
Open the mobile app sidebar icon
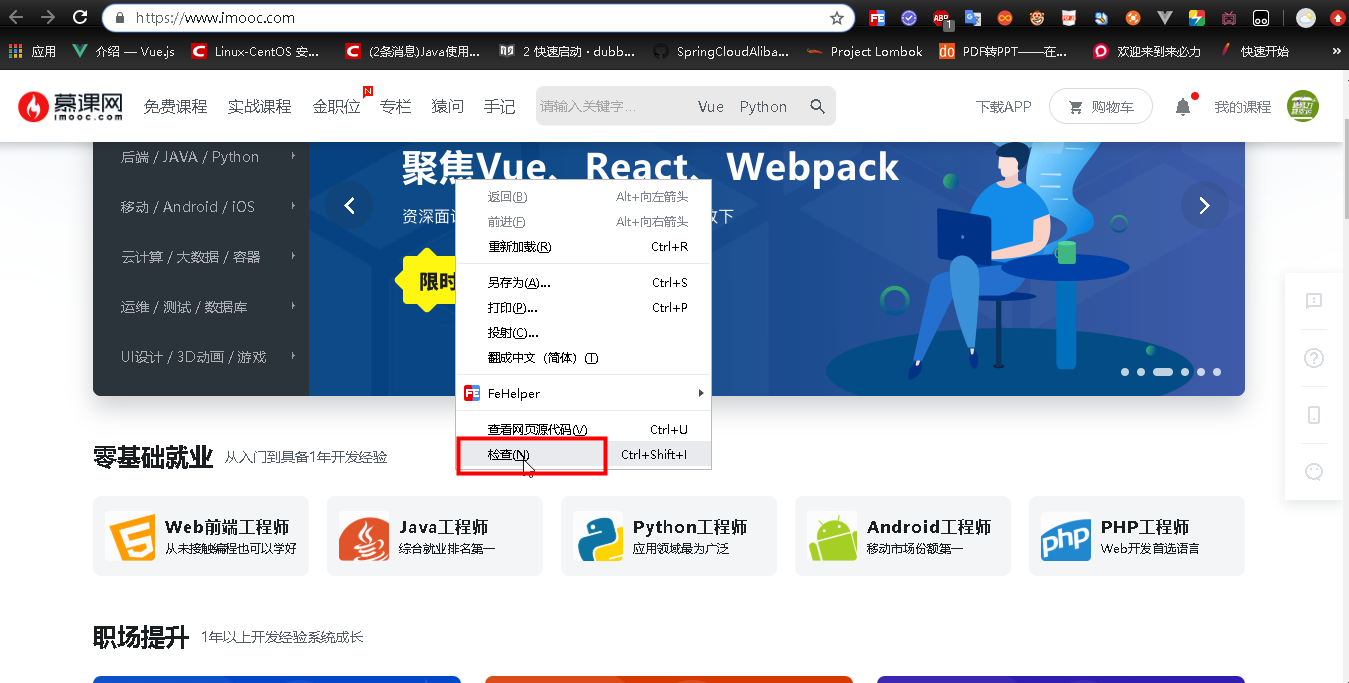coord(1313,414)
